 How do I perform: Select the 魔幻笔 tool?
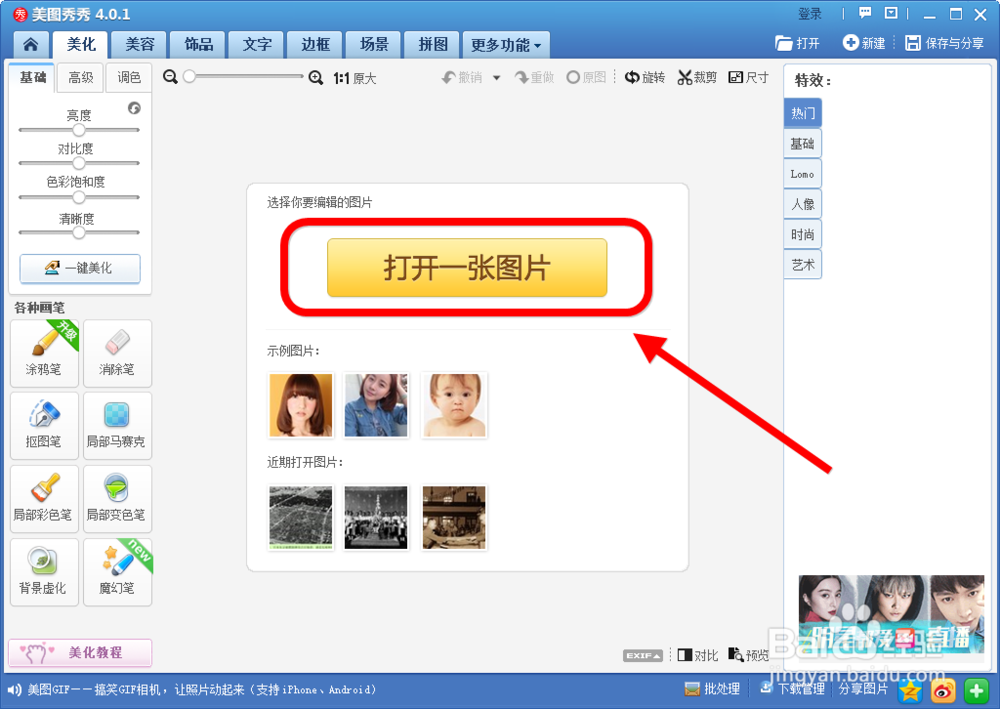(117, 572)
